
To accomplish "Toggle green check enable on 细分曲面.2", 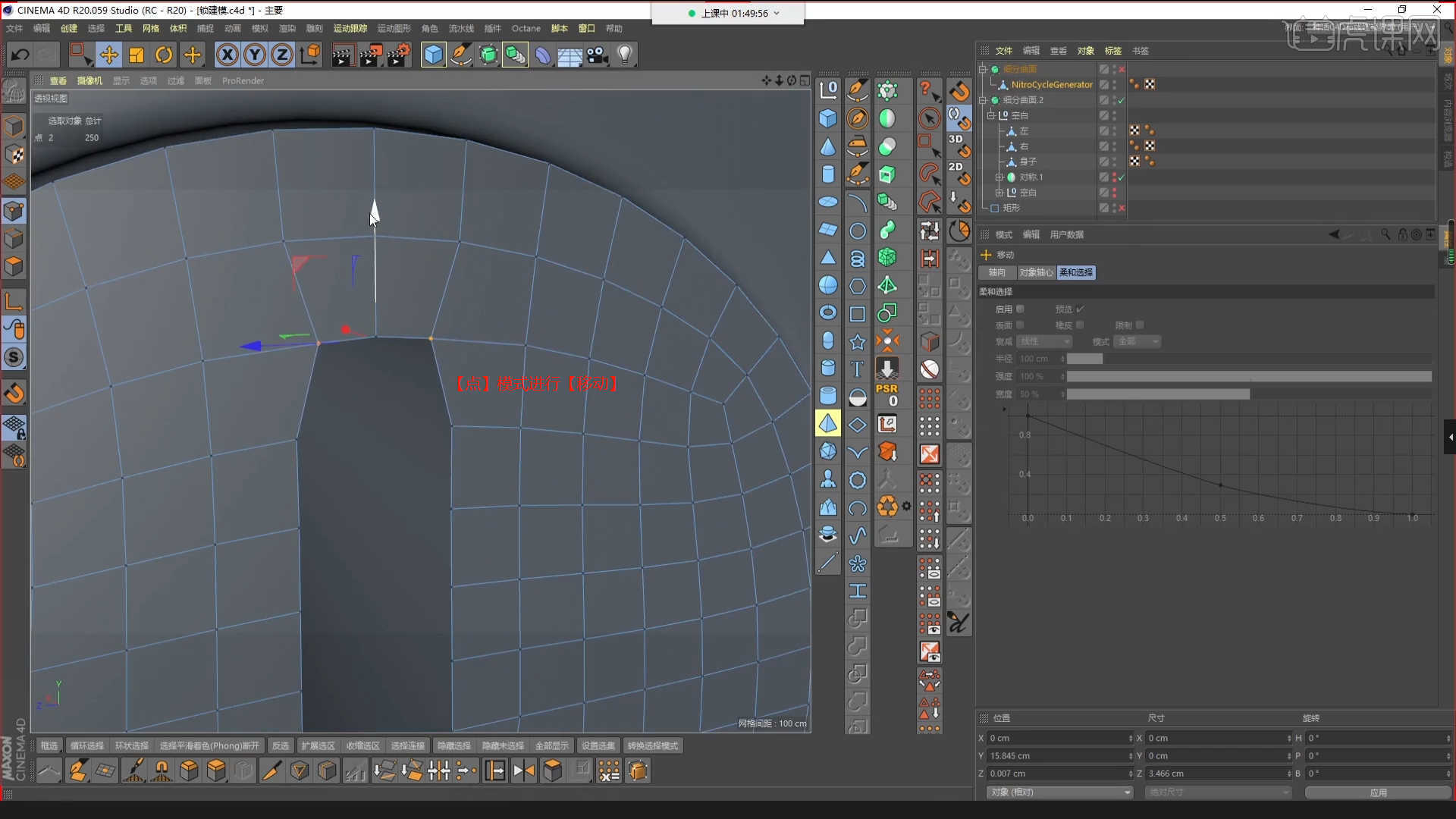I will pyautogui.click(x=1122, y=100).
